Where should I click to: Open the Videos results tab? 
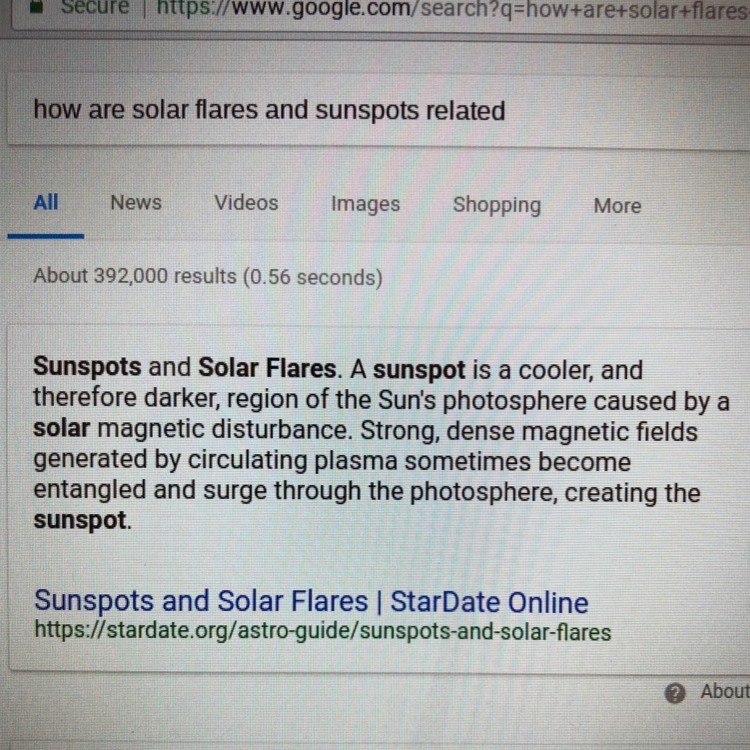tap(246, 203)
